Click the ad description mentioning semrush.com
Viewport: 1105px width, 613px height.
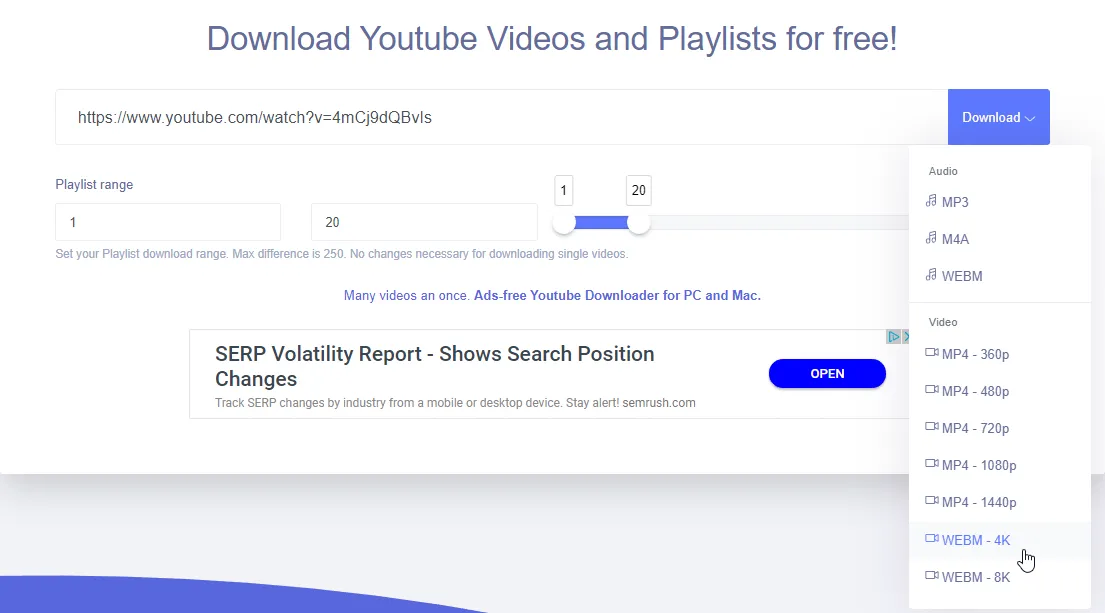pos(455,403)
